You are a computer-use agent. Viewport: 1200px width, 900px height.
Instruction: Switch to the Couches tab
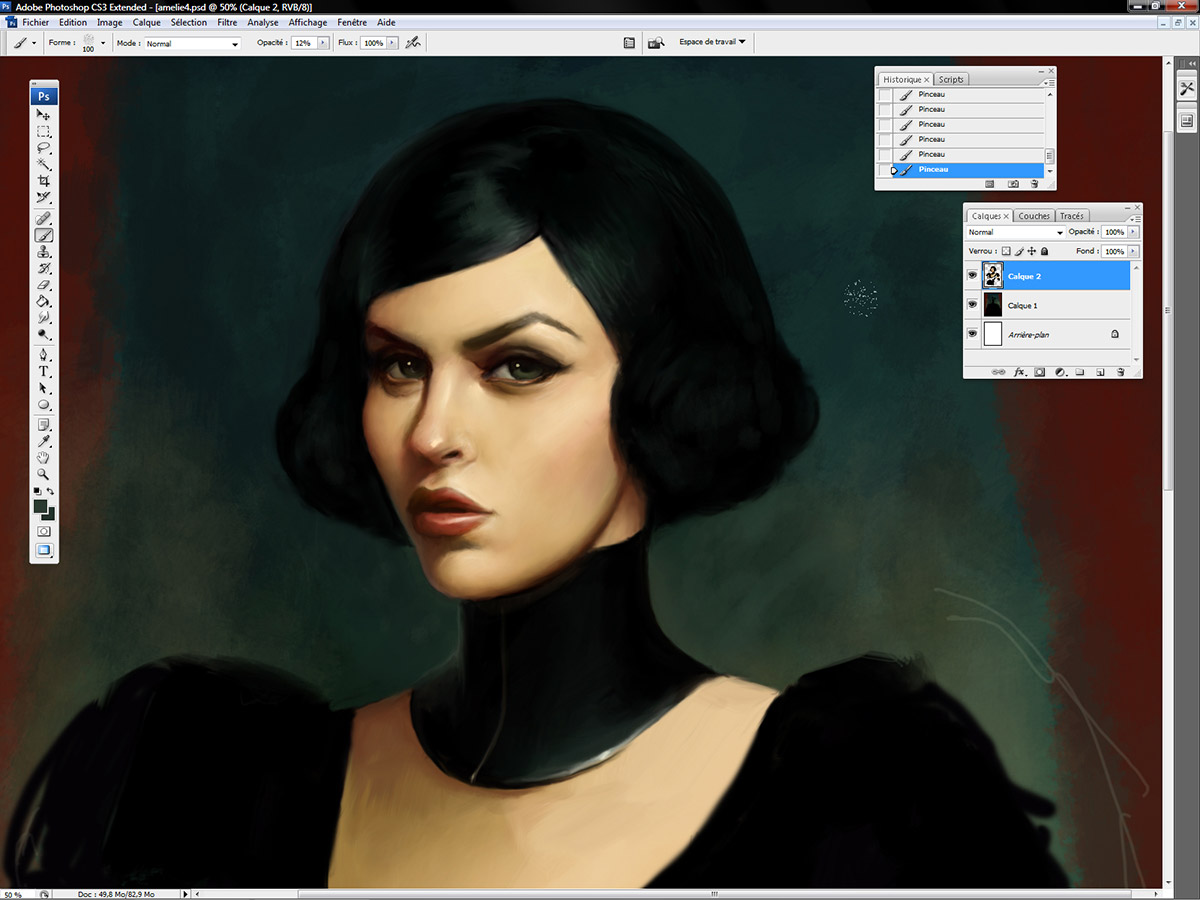(1034, 216)
